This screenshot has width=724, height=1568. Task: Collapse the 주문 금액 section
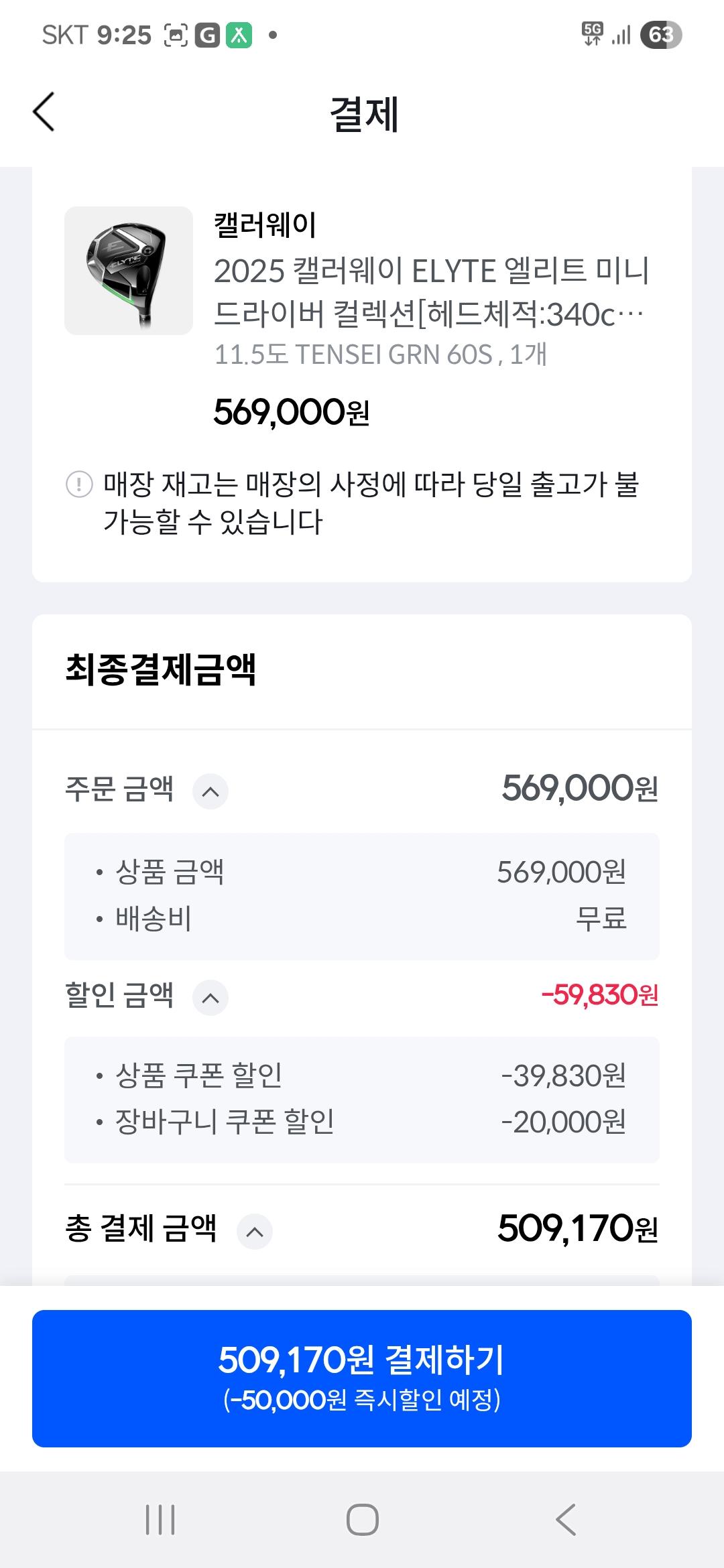tap(210, 791)
